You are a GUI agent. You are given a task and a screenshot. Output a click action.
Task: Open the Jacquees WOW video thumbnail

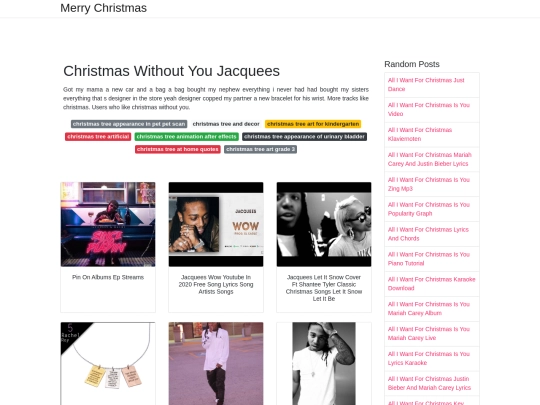pyautogui.click(x=216, y=224)
